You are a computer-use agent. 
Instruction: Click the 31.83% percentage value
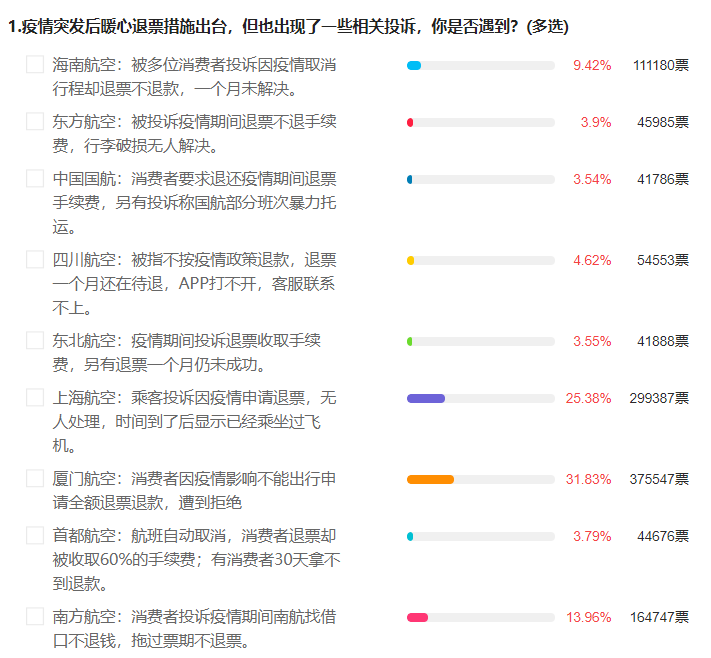[589, 479]
